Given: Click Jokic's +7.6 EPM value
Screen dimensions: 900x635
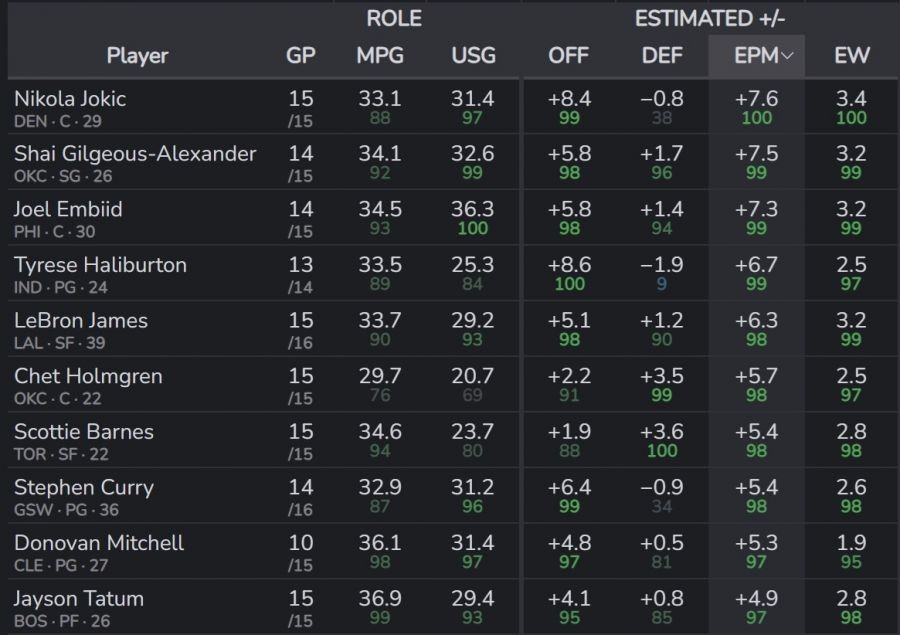Looking at the screenshot, I should click(x=756, y=99).
